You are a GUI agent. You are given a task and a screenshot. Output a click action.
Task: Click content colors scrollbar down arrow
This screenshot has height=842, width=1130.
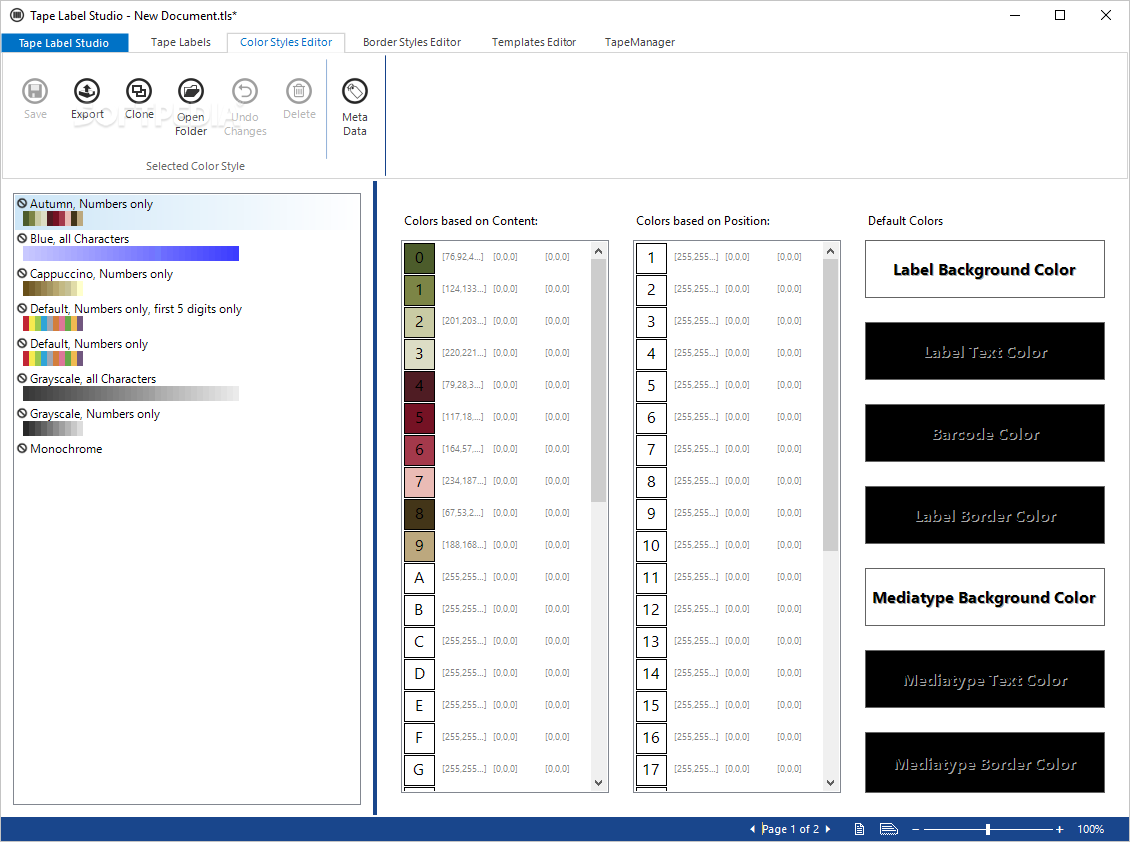598,782
